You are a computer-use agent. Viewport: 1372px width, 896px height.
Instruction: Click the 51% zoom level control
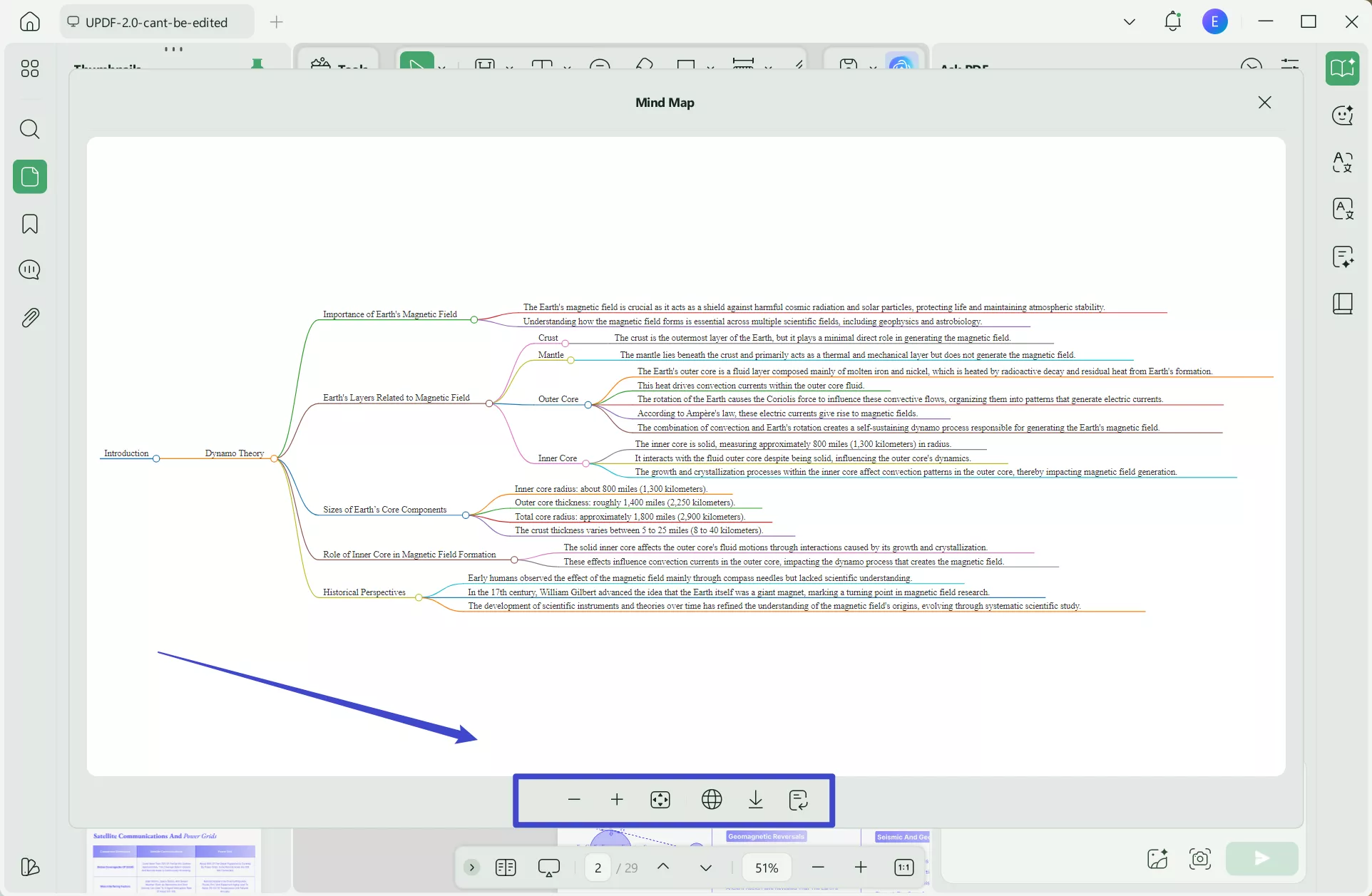[767, 867]
